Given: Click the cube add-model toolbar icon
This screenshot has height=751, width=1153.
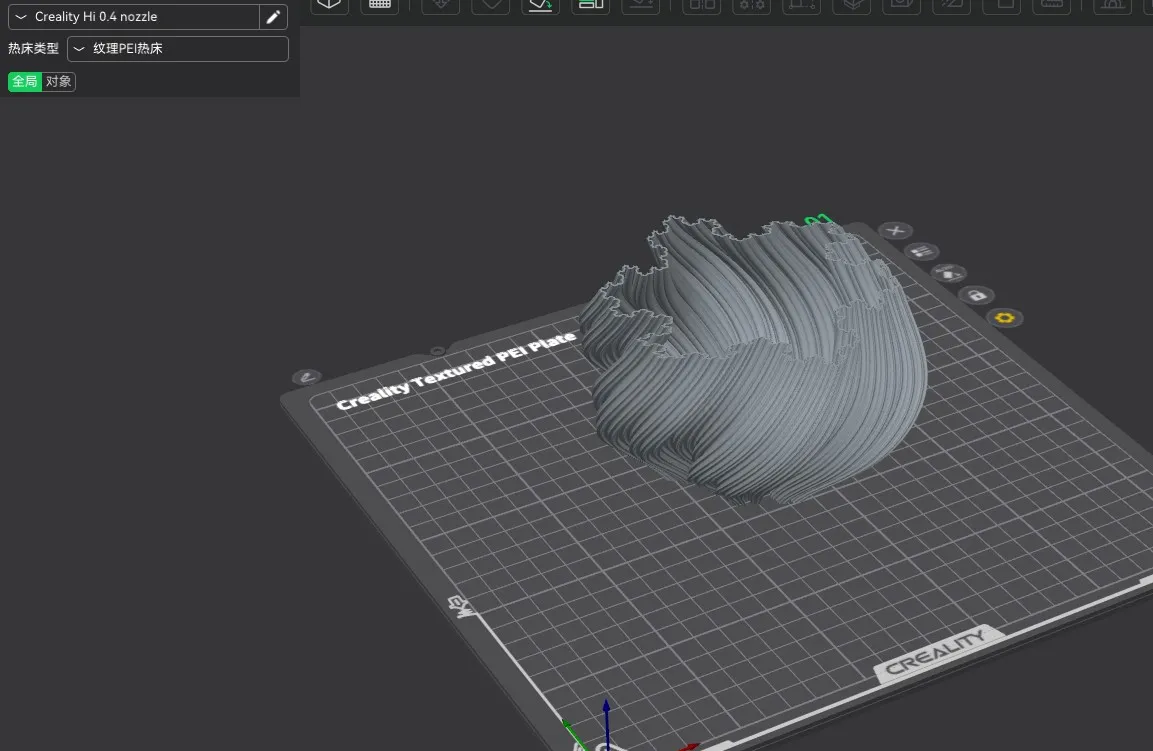Looking at the screenshot, I should pos(329,4).
